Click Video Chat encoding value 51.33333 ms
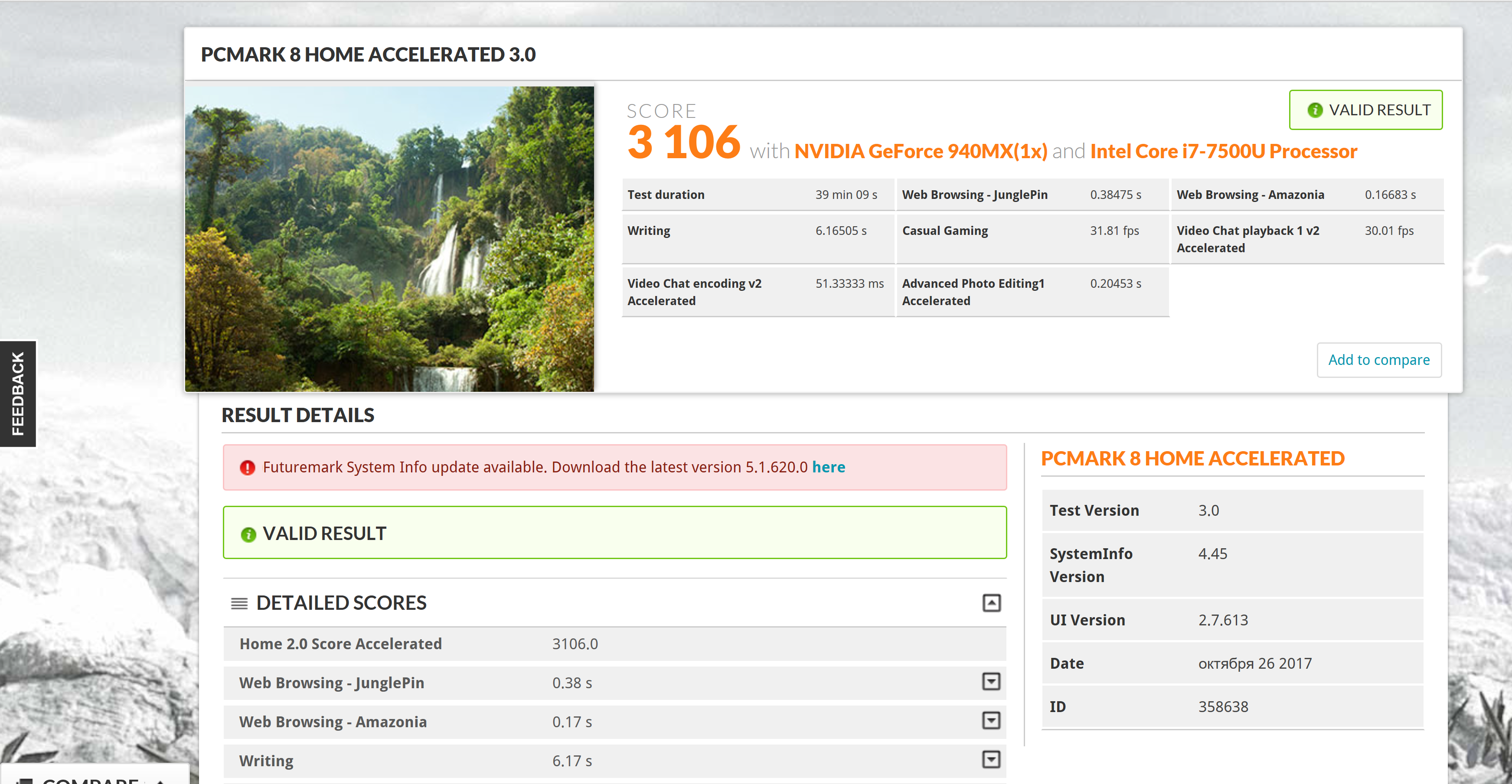 (849, 283)
